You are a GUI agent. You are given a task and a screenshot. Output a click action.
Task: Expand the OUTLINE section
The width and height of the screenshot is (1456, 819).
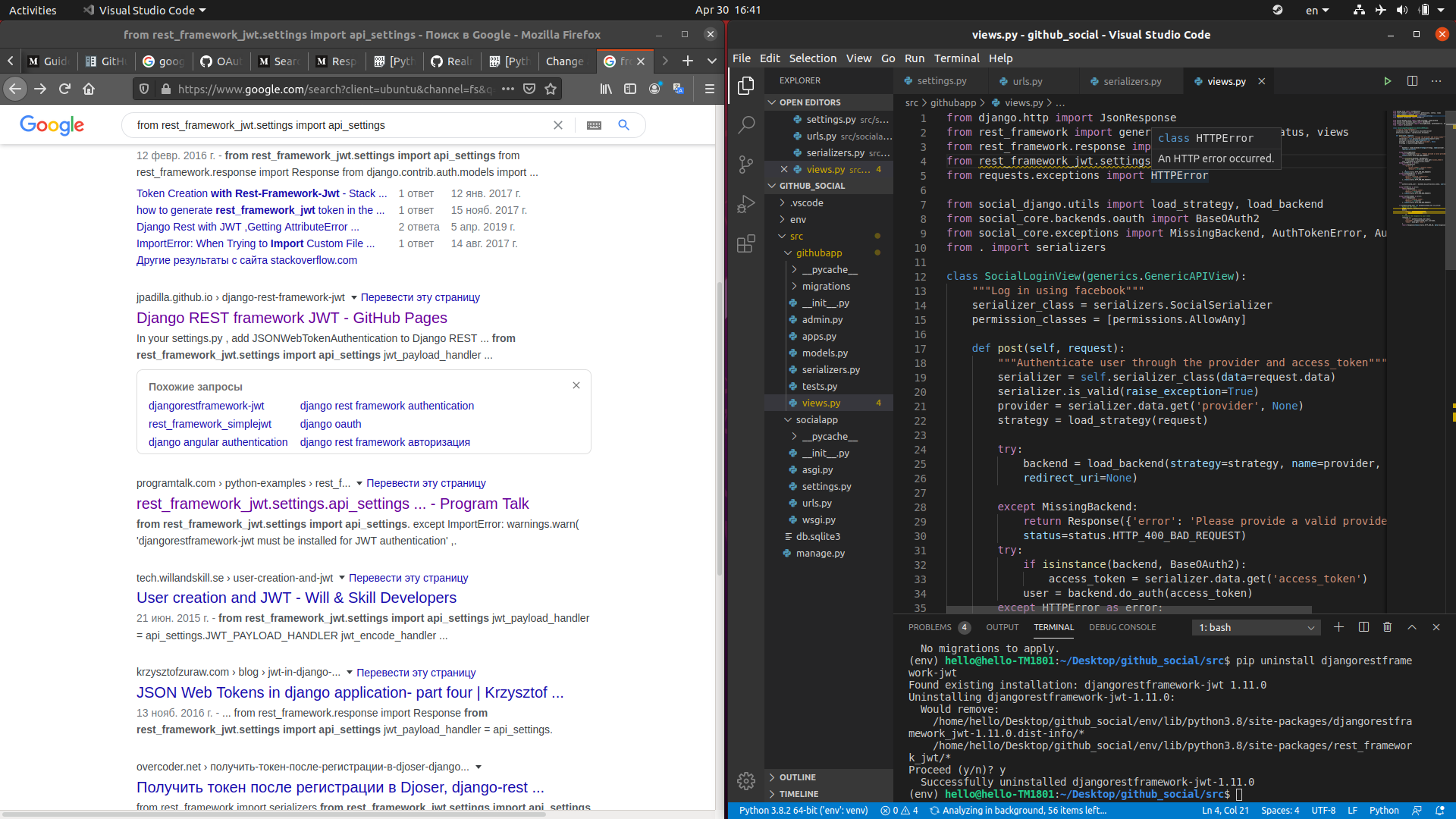coord(828,777)
